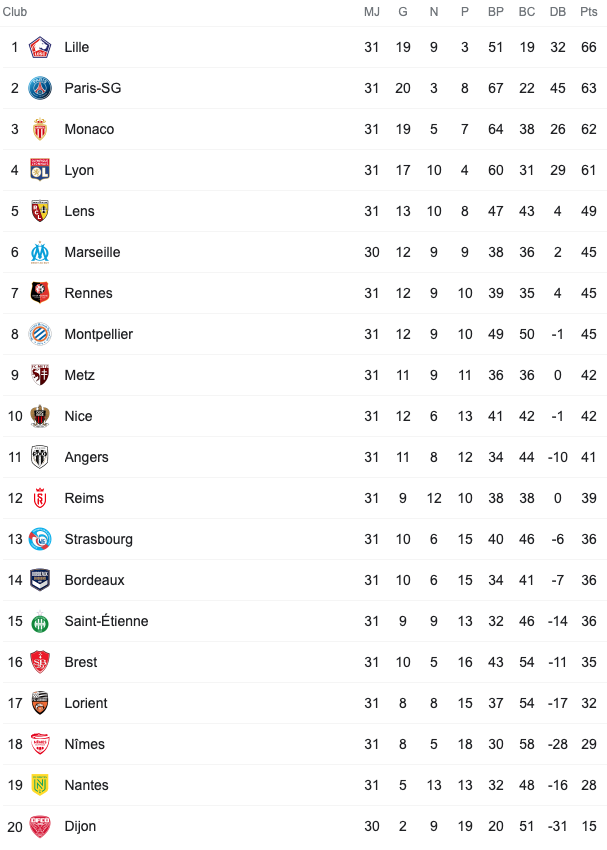Click the Lille club crest icon
607x850 pixels.
40,47
